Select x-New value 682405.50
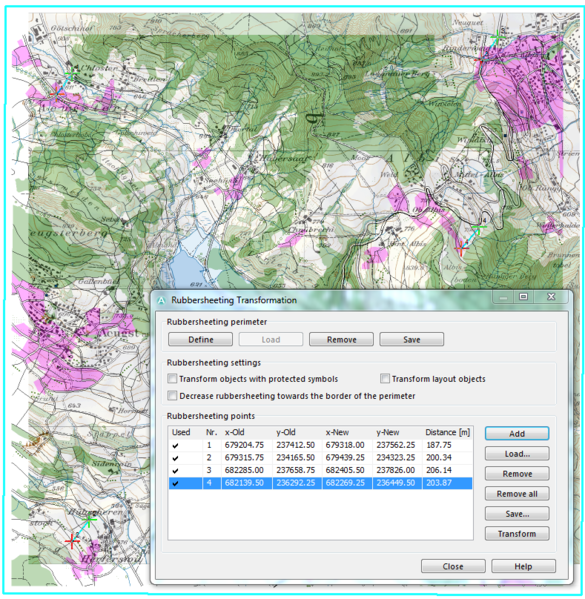The height and width of the screenshot is (599, 585). [345, 470]
